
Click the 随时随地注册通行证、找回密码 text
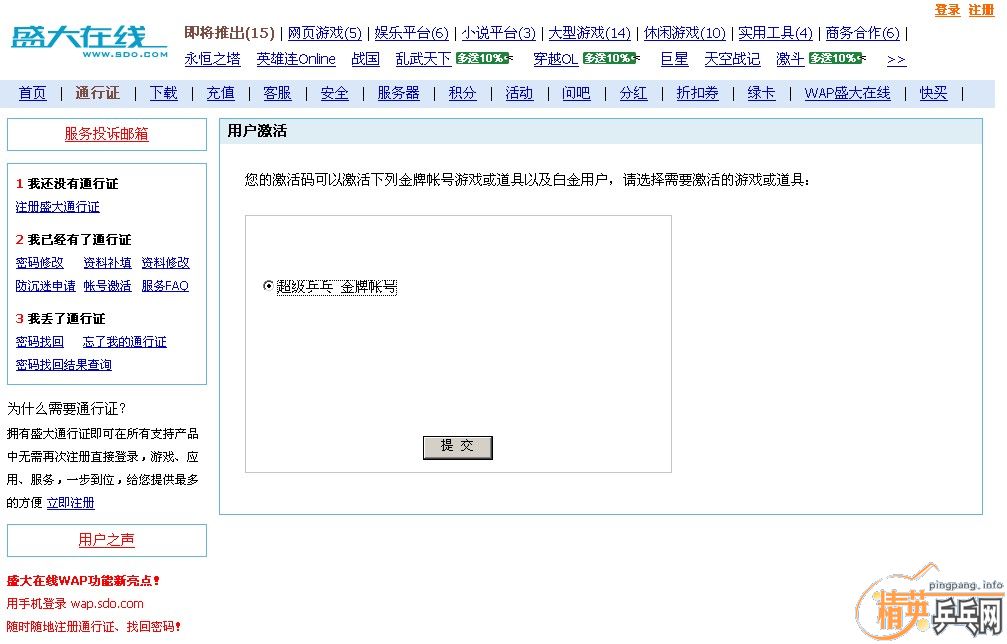(x=94, y=627)
